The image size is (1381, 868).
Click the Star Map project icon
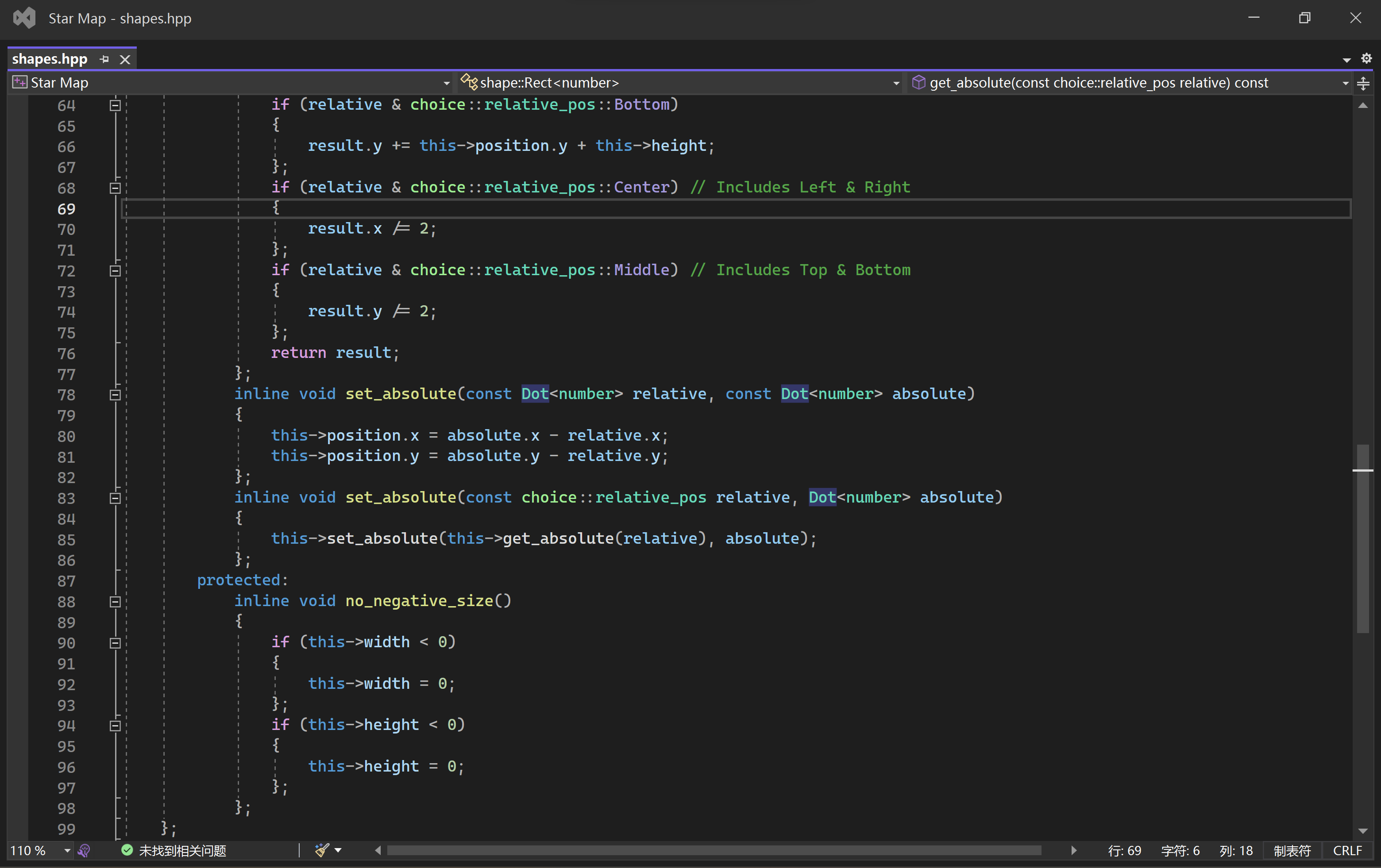tap(19, 83)
